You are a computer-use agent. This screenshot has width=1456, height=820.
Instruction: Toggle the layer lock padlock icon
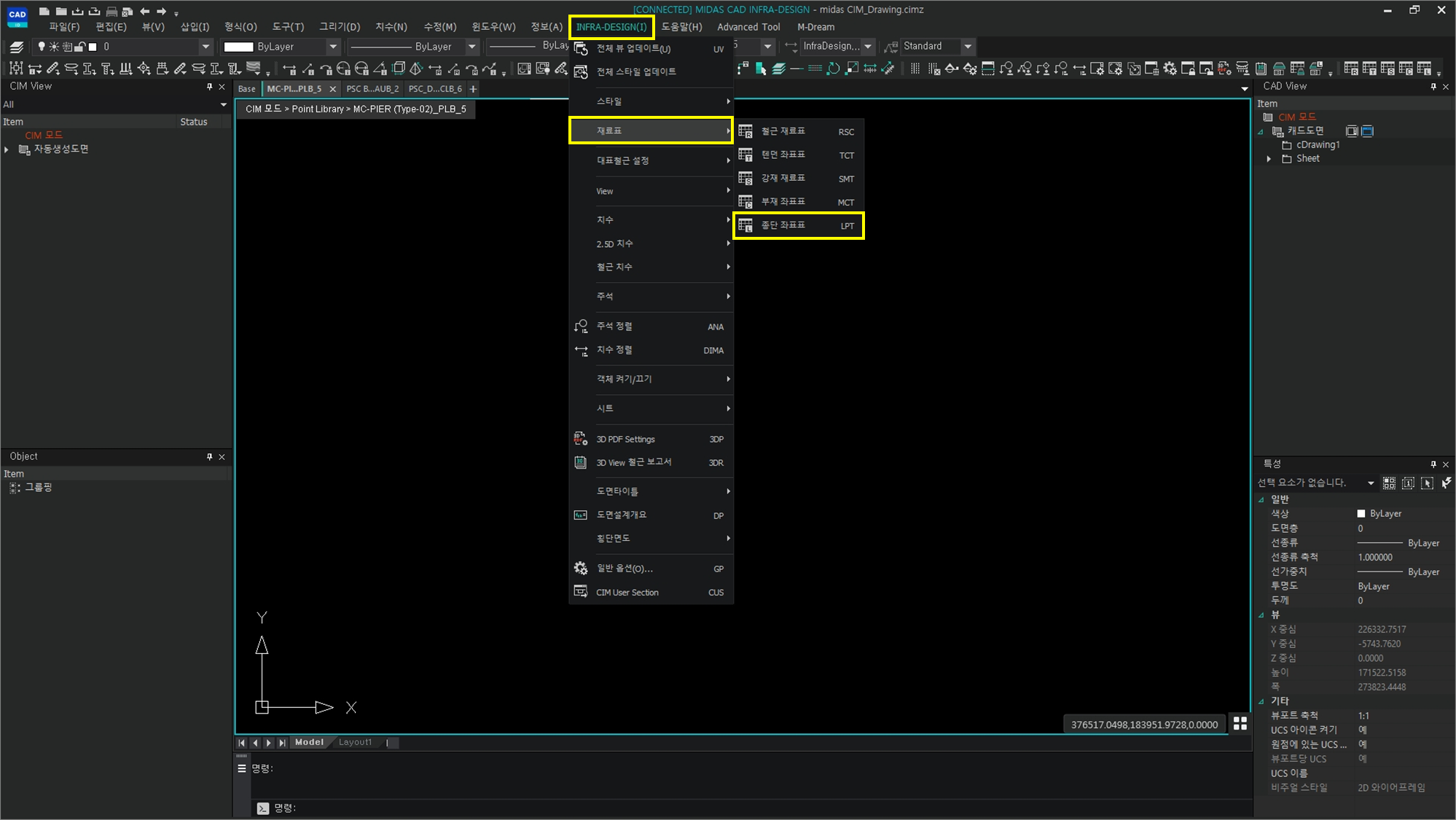80,47
